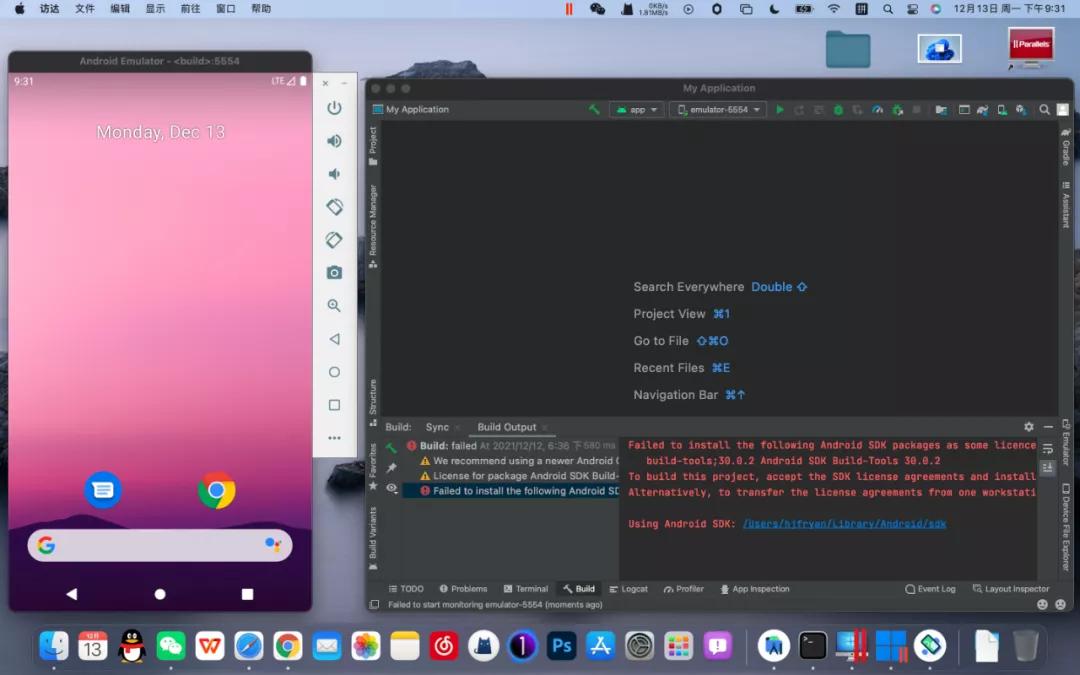Viewport: 1080px width, 675px height.
Task: Toggle the message filter eye in Build panel
Action: tap(393, 488)
